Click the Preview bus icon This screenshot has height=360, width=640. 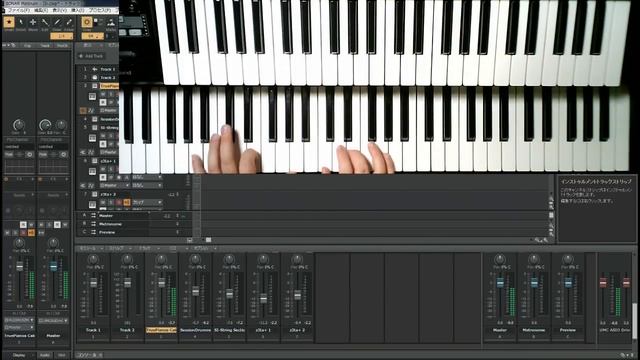(x=93, y=232)
